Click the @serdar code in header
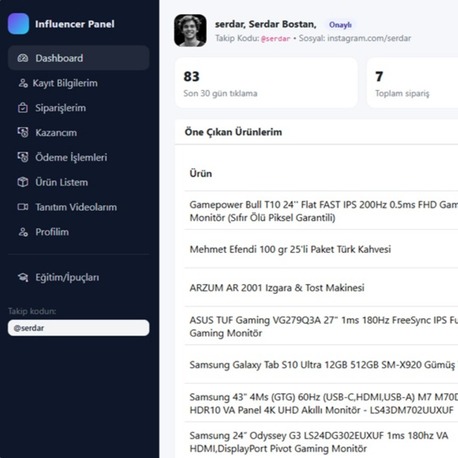Viewport: 458px width, 458px height. tap(276, 38)
